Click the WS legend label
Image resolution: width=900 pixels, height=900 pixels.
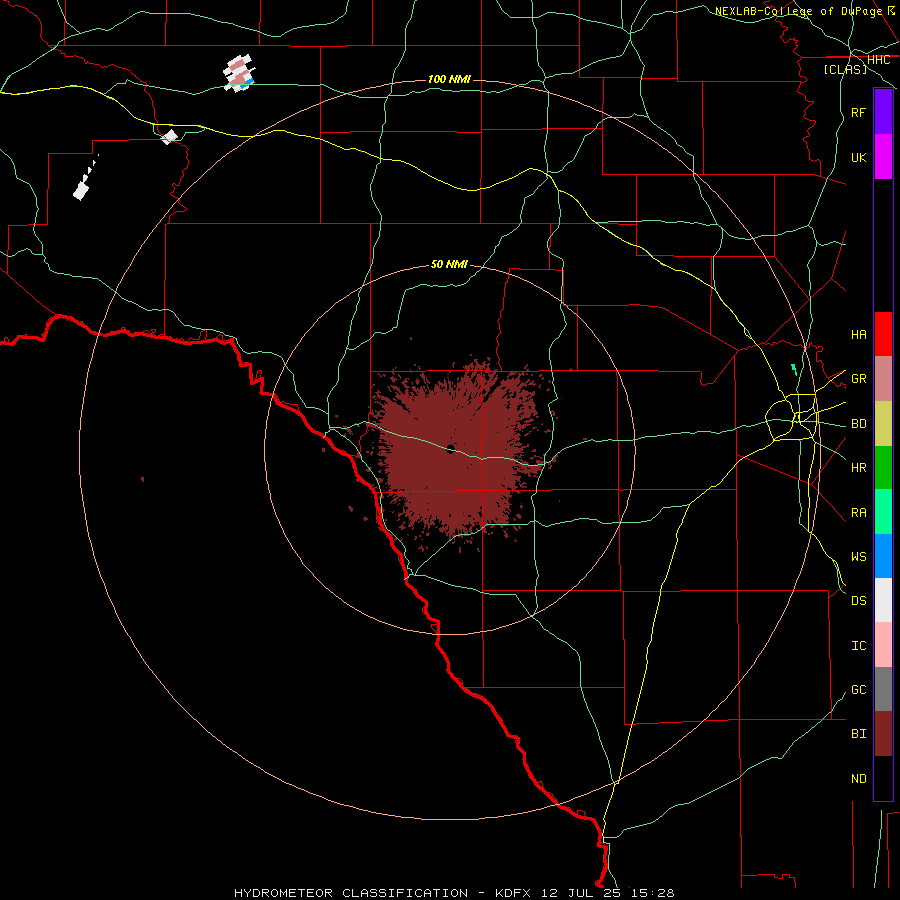pyautogui.click(x=858, y=556)
